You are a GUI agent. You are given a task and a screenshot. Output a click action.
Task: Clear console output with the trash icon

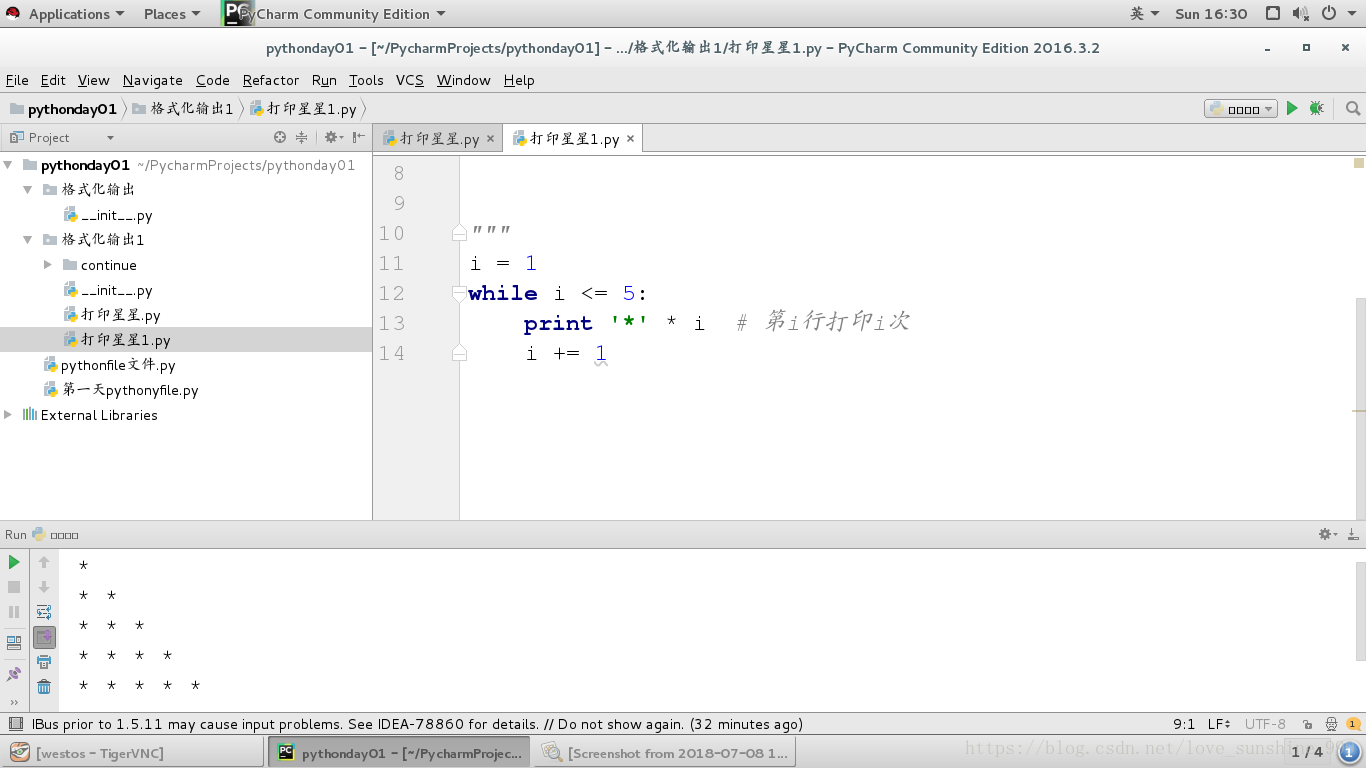point(44,687)
